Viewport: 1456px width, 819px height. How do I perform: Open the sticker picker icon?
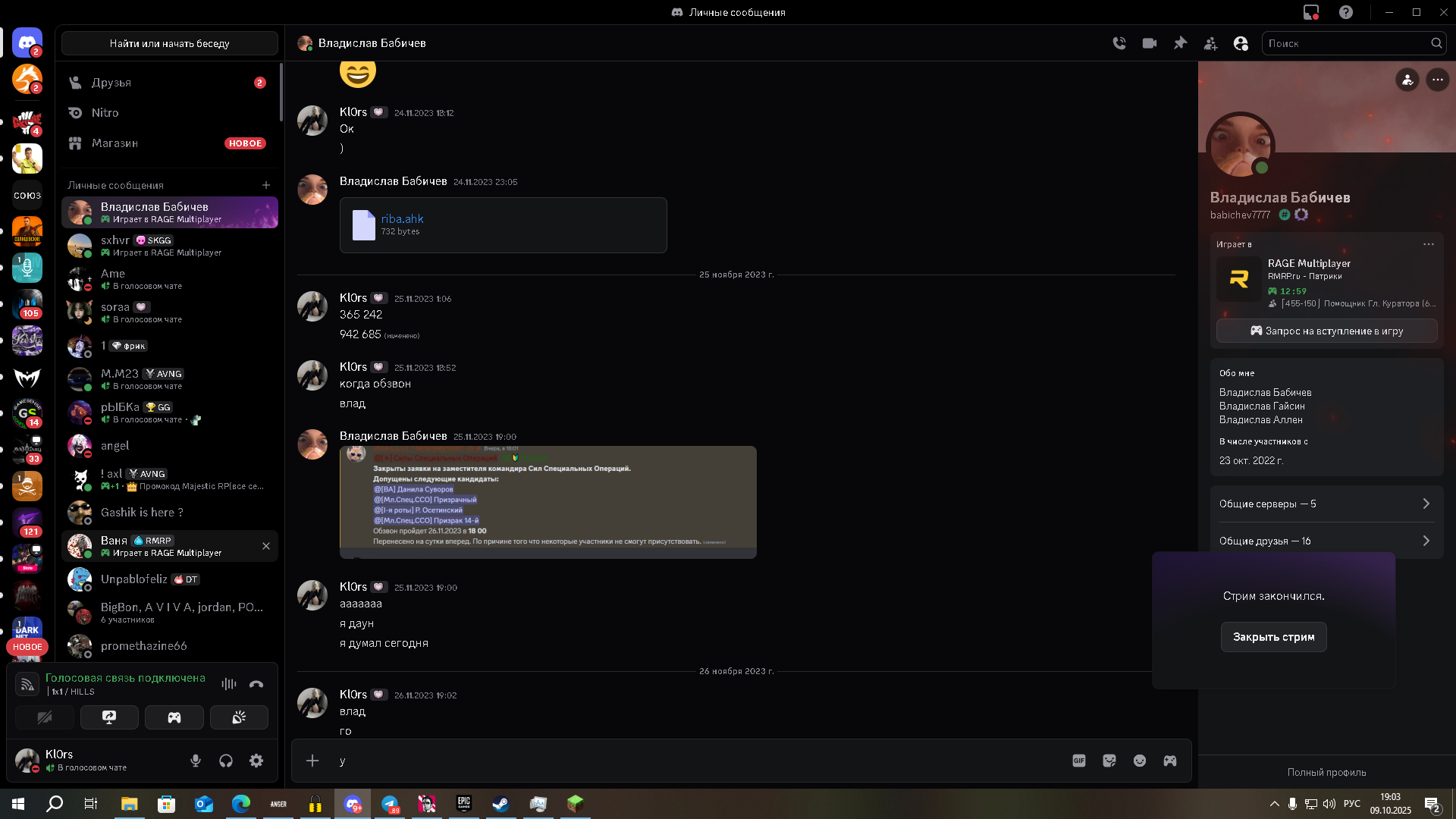pyautogui.click(x=1109, y=761)
